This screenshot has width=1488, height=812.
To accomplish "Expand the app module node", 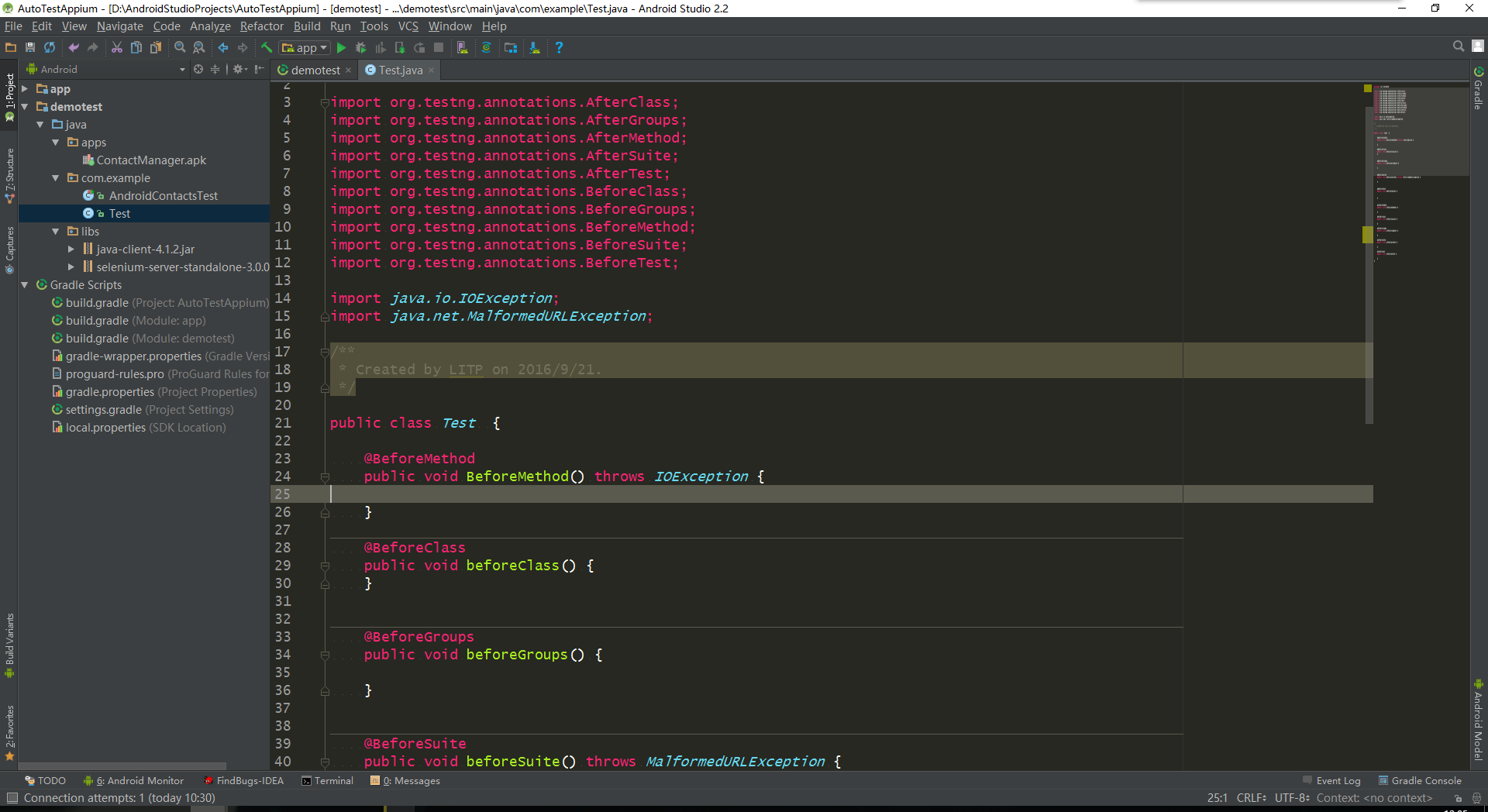I will coord(25,89).
